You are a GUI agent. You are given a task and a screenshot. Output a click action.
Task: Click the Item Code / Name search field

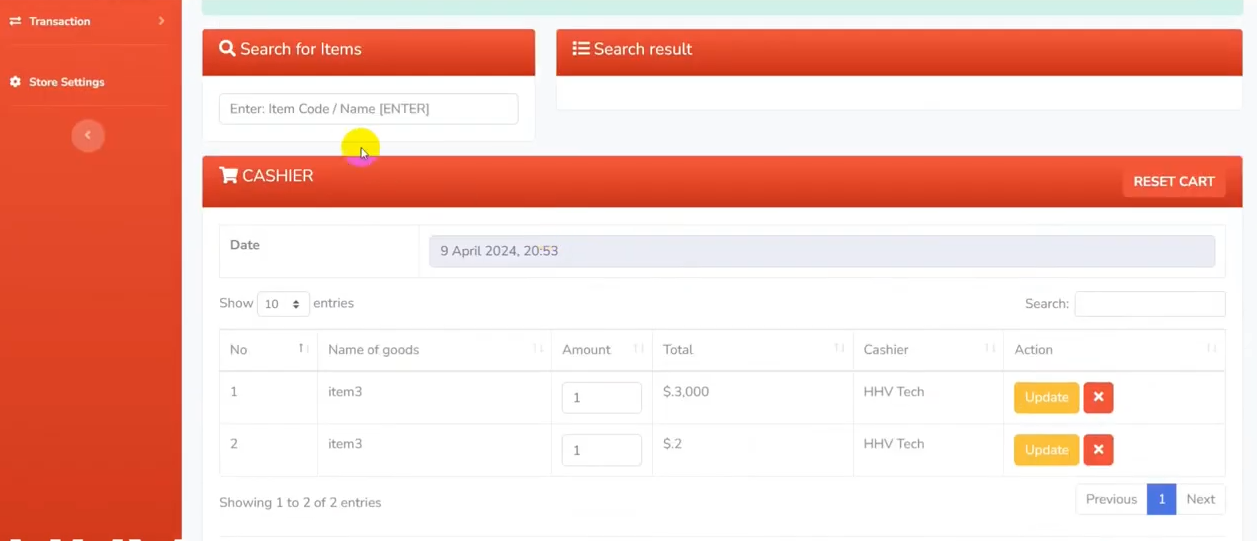point(368,109)
